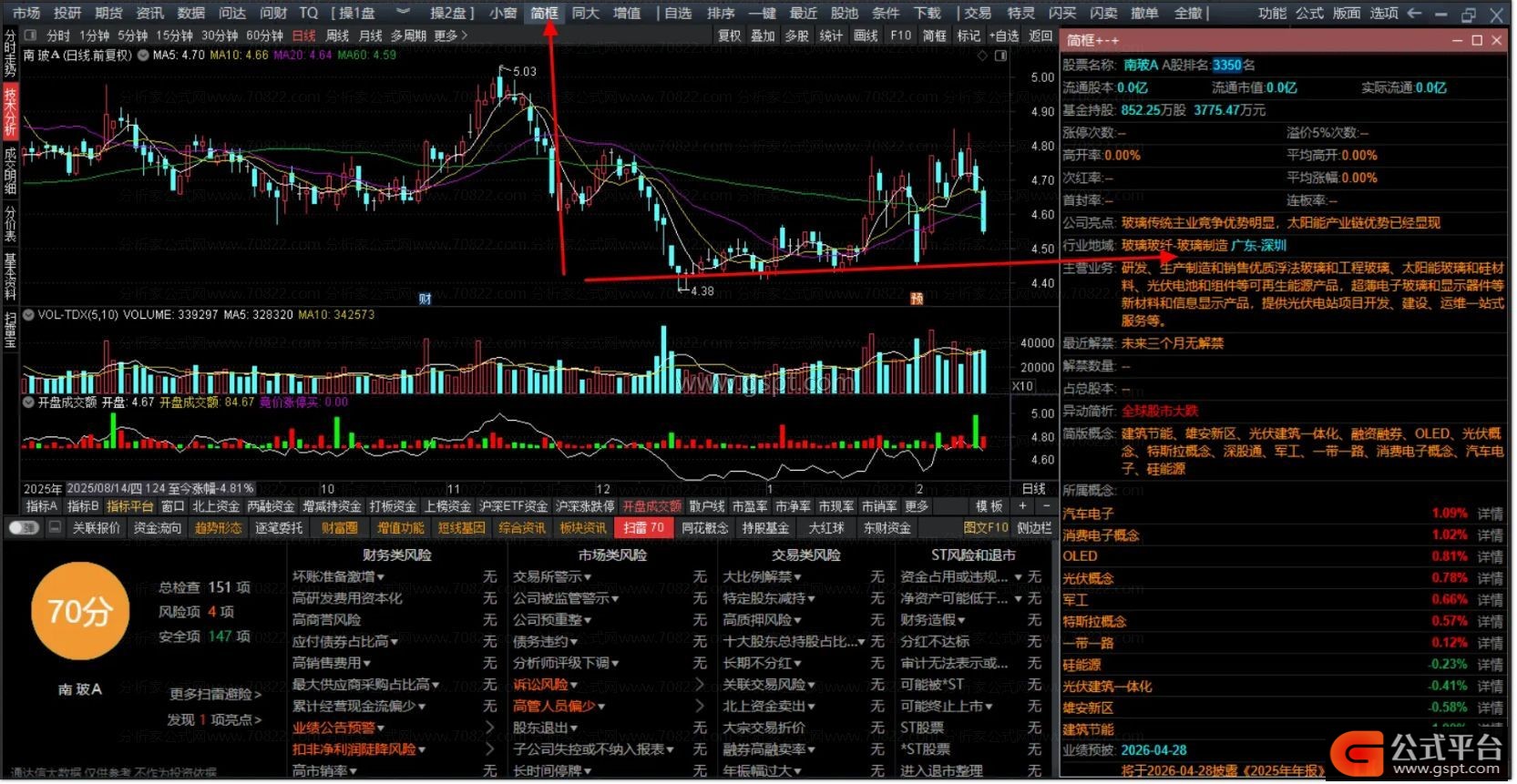Click the orange 70分 score circle
Image resolution: width=1517 pixels, height=784 pixels.
[79, 611]
